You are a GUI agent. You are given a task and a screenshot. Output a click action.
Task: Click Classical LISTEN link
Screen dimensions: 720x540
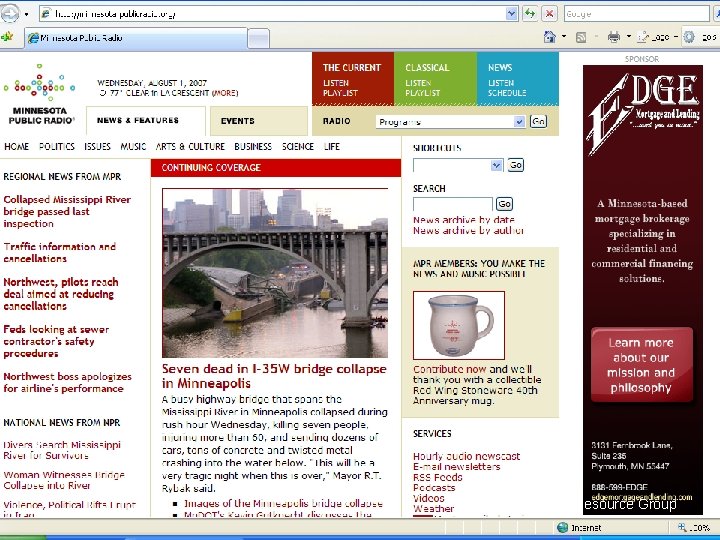[x=418, y=83]
